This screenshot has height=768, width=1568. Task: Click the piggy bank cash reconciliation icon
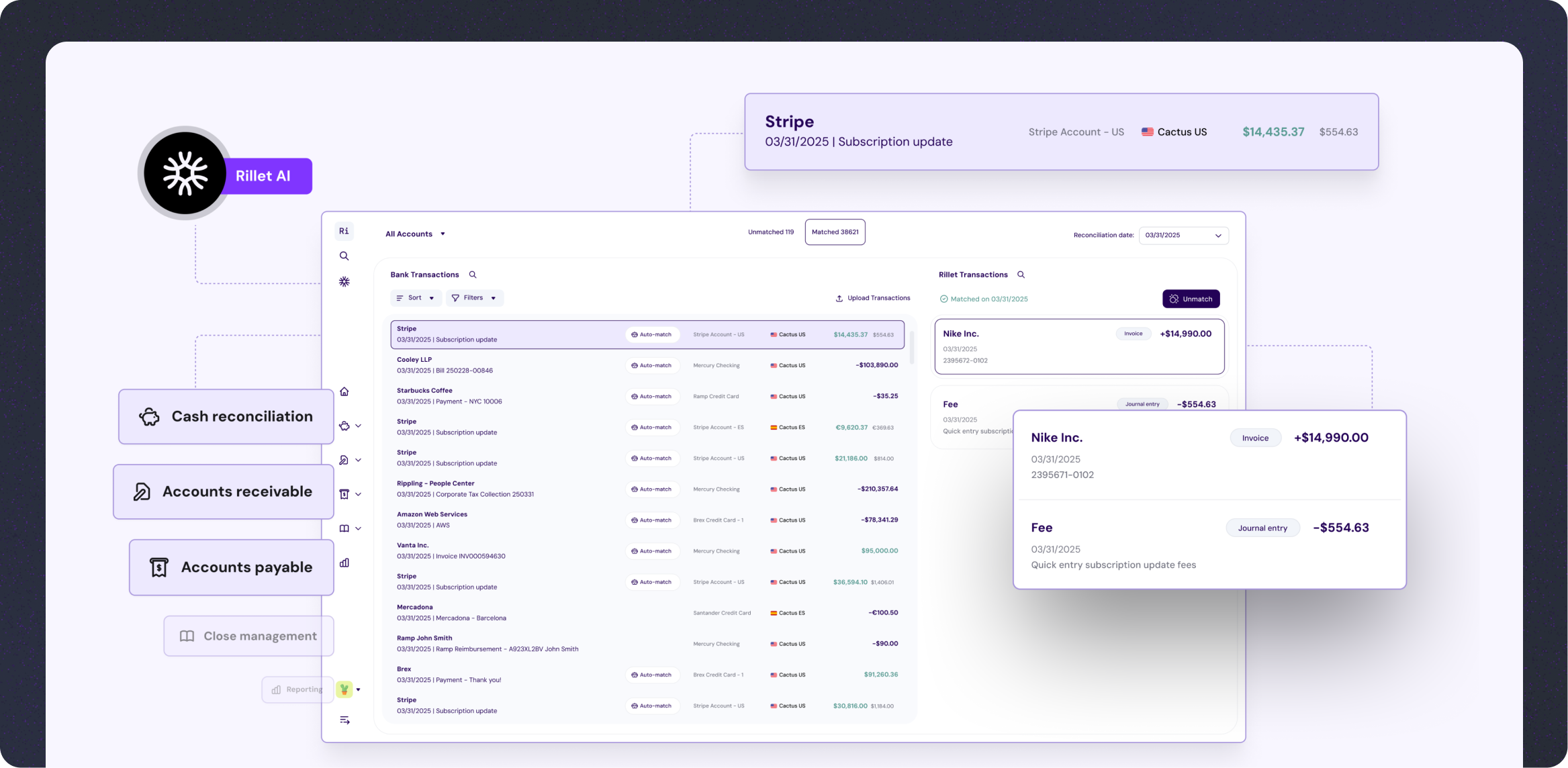pyautogui.click(x=344, y=426)
